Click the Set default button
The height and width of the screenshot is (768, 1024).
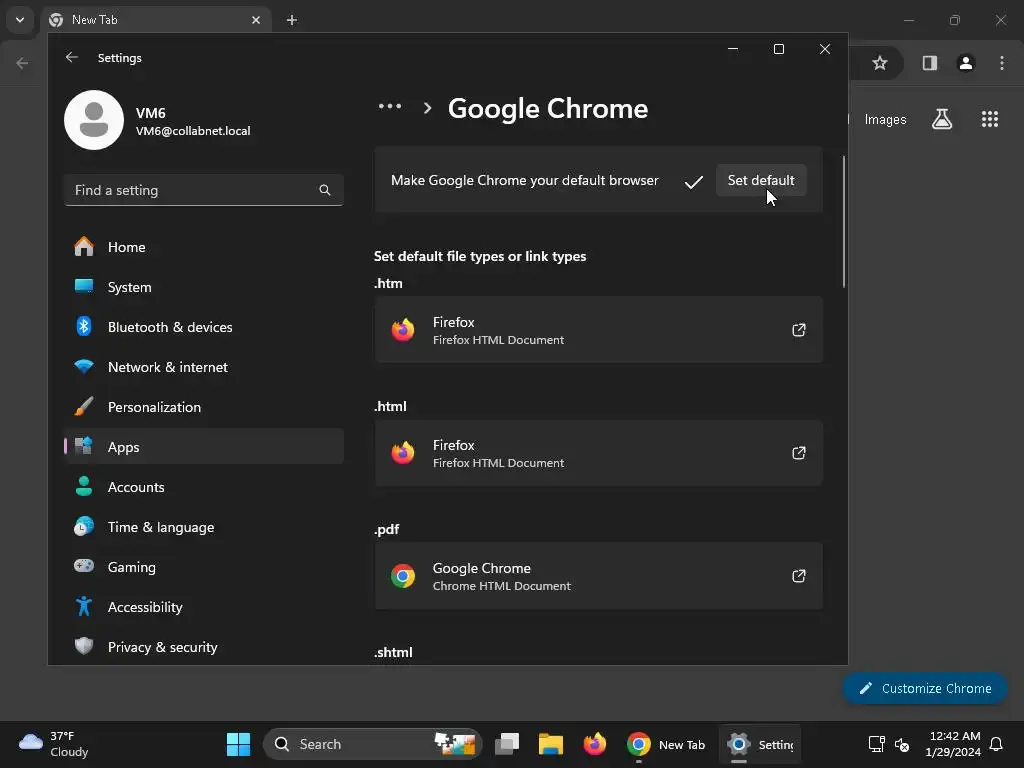[761, 180]
